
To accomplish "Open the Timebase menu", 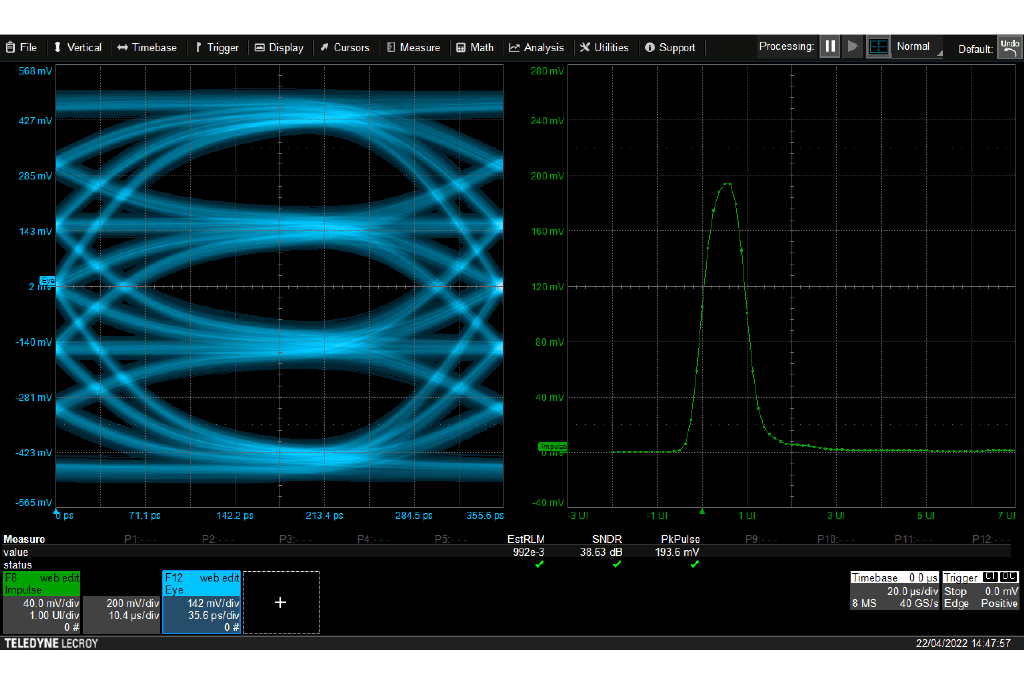I will (x=146, y=47).
